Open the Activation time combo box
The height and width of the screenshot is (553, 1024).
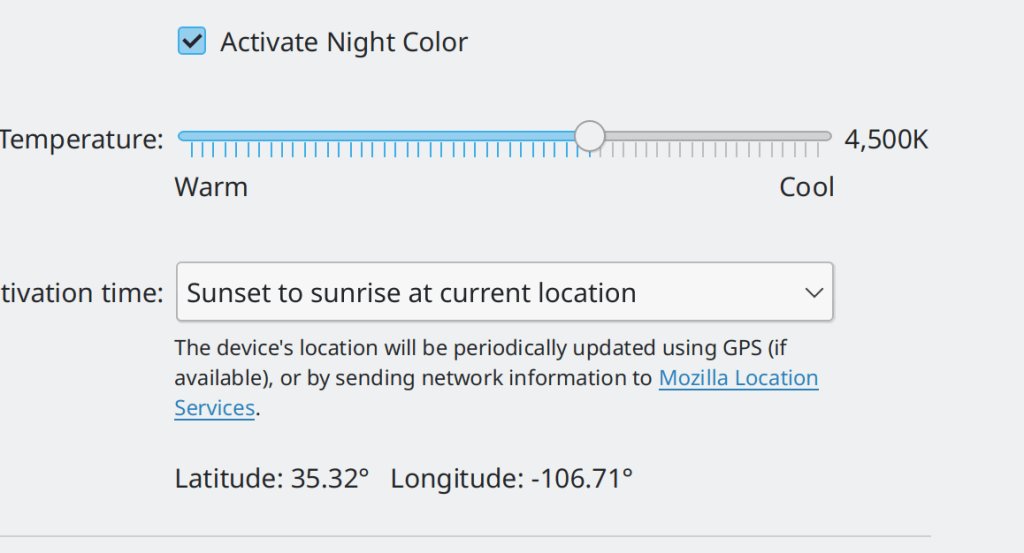tap(504, 293)
